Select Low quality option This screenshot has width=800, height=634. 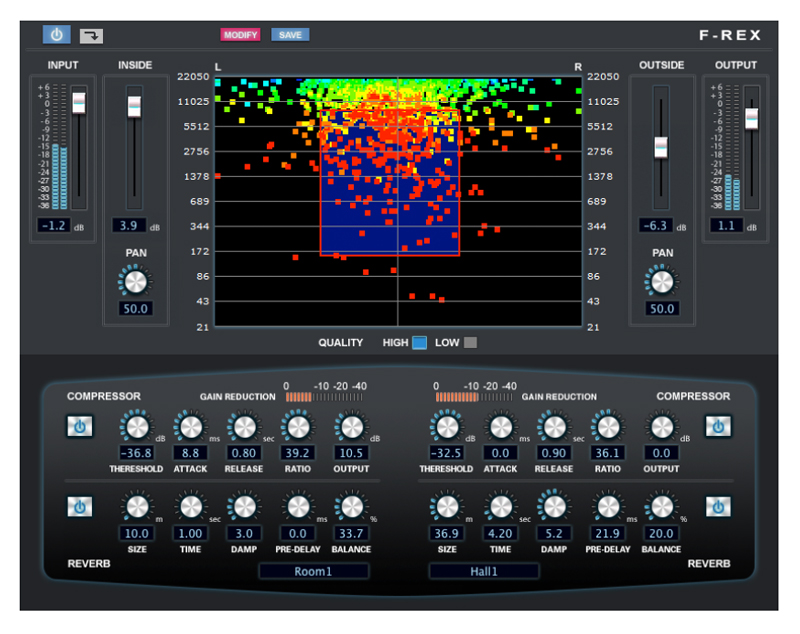point(470,343)
